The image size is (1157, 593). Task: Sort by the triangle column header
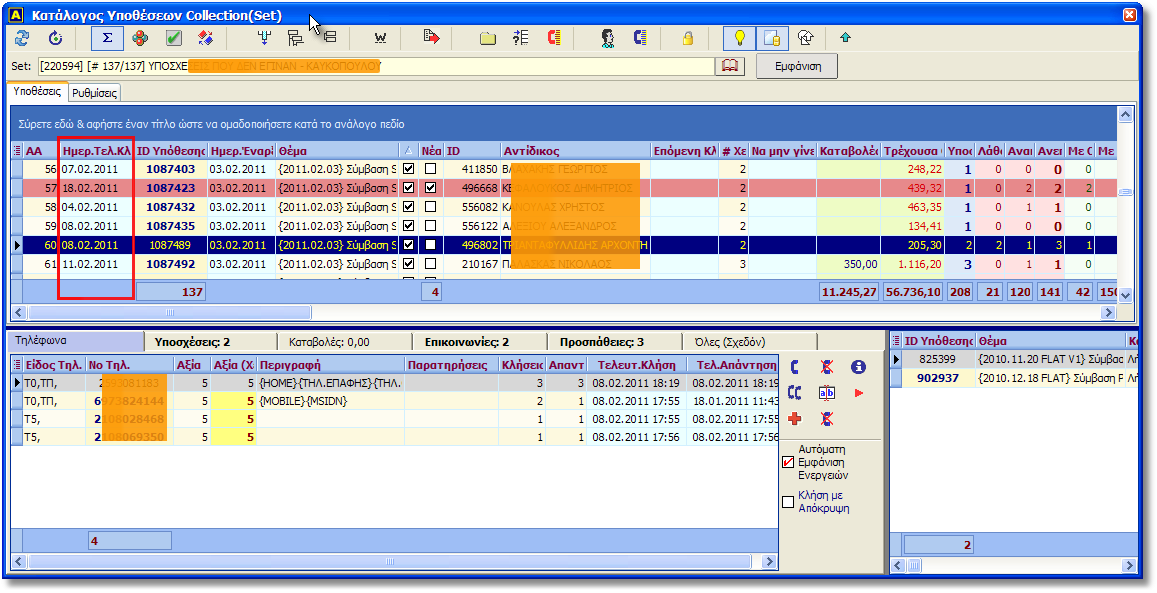(409, 150)
